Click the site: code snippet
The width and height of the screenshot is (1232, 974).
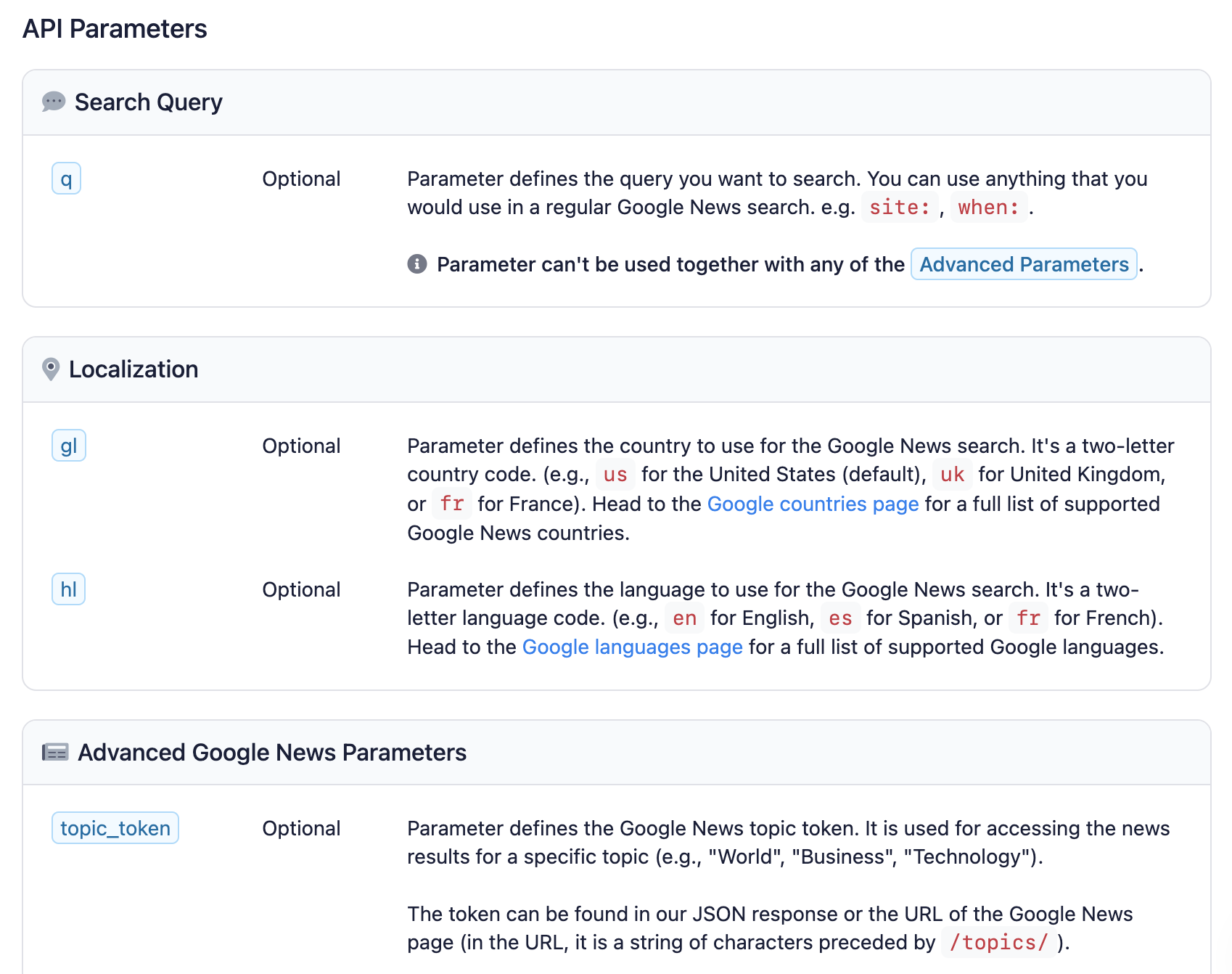click(x=900, y=208)
